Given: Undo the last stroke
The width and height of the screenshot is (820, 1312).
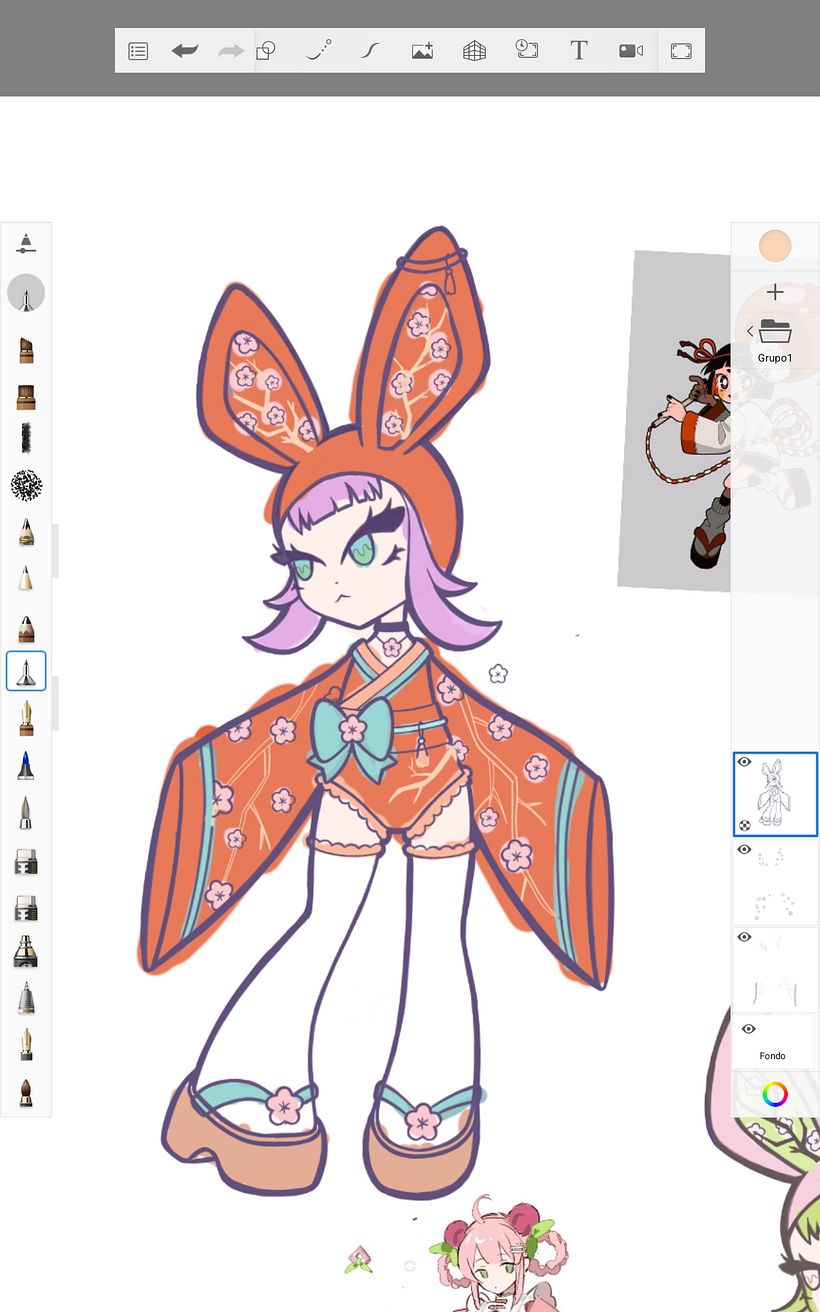Looking at the screenshot, I should 185,50.
